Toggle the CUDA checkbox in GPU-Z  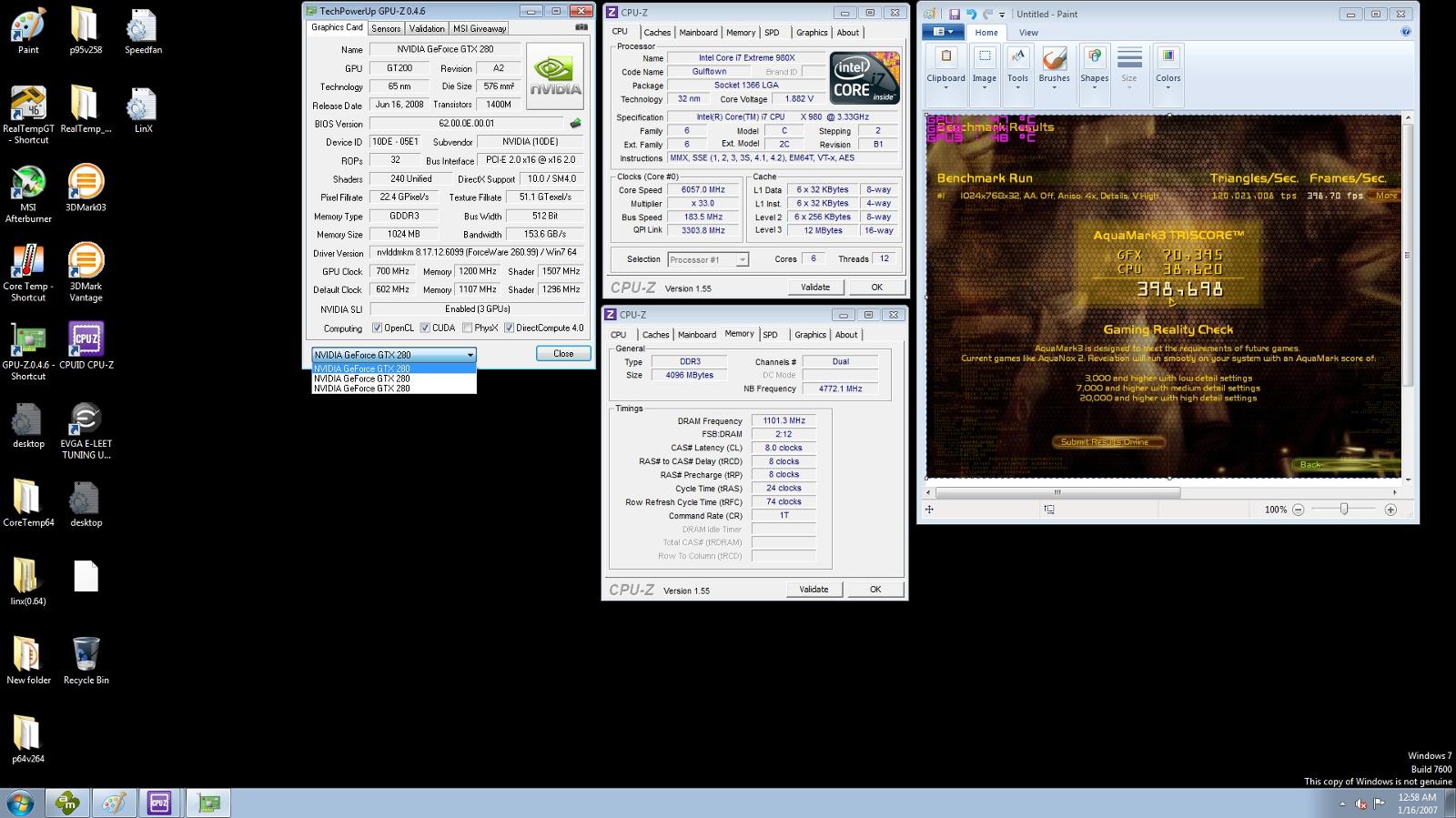pos(425,328)
